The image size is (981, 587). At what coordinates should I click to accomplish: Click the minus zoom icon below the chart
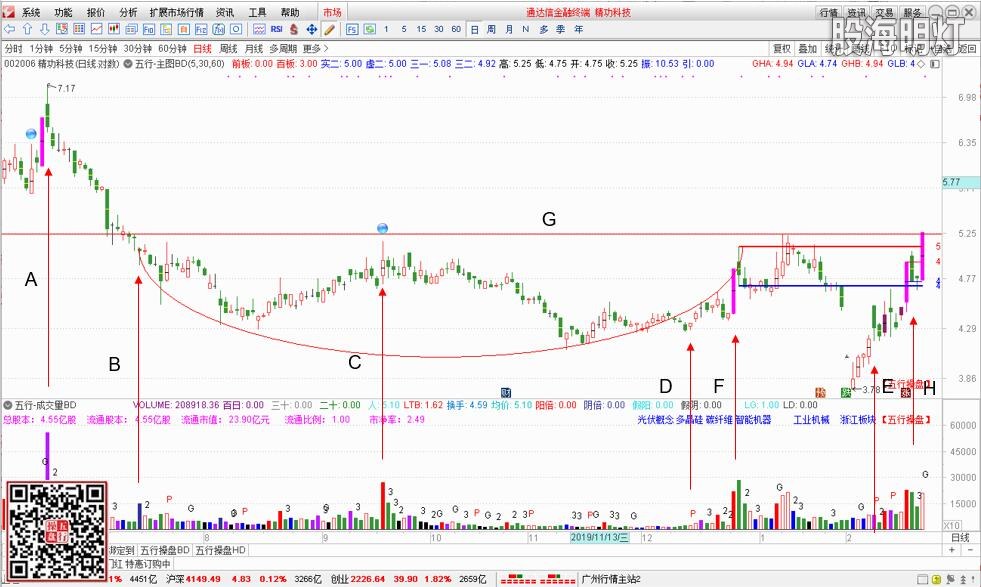click(969, 550)
